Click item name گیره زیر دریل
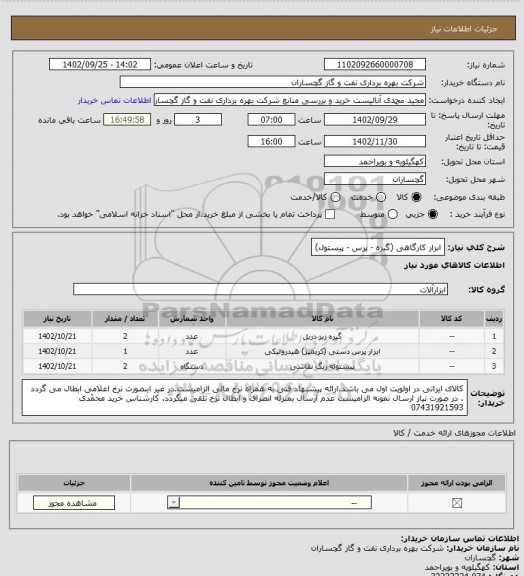The height and width of the screenshot is (576, 524). (x=322, y=336)
